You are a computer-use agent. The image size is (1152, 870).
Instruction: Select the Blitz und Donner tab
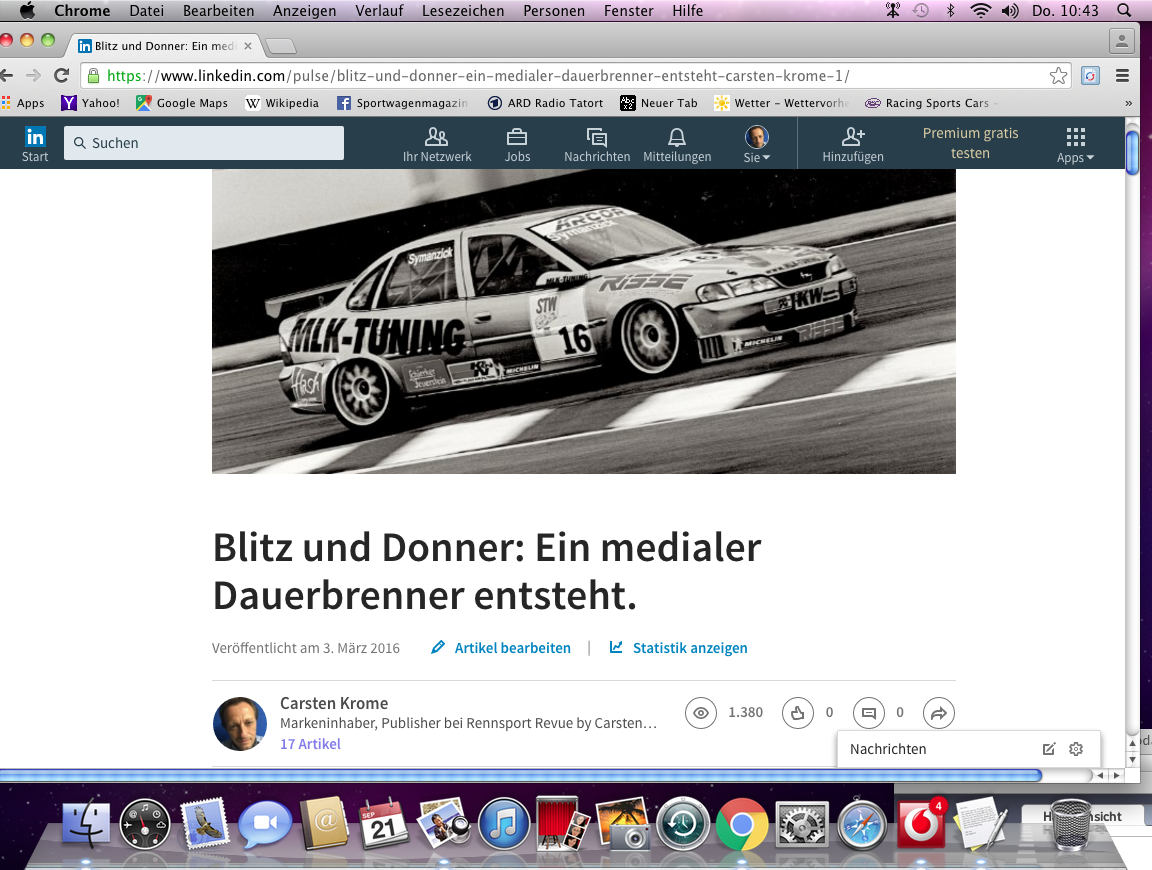[165, 46]
